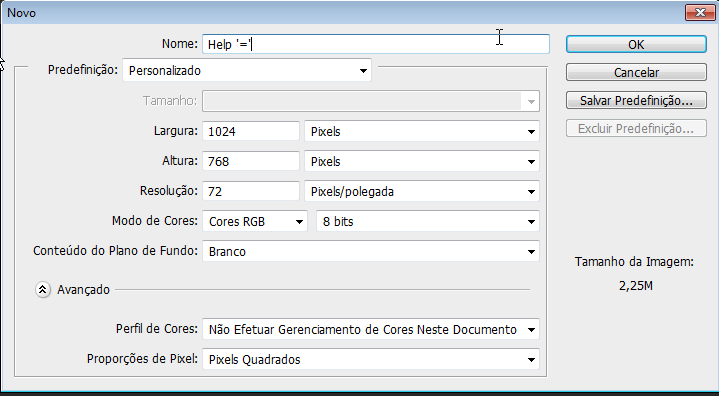Click the Nome text field
Screen dimensions: 719x396
376,44
